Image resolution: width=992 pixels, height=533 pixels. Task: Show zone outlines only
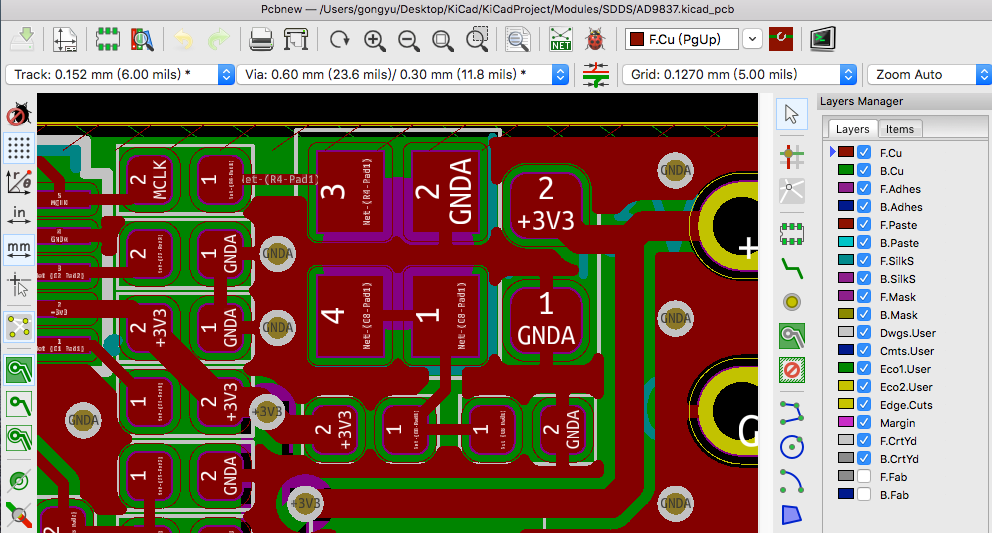(19, 437)
